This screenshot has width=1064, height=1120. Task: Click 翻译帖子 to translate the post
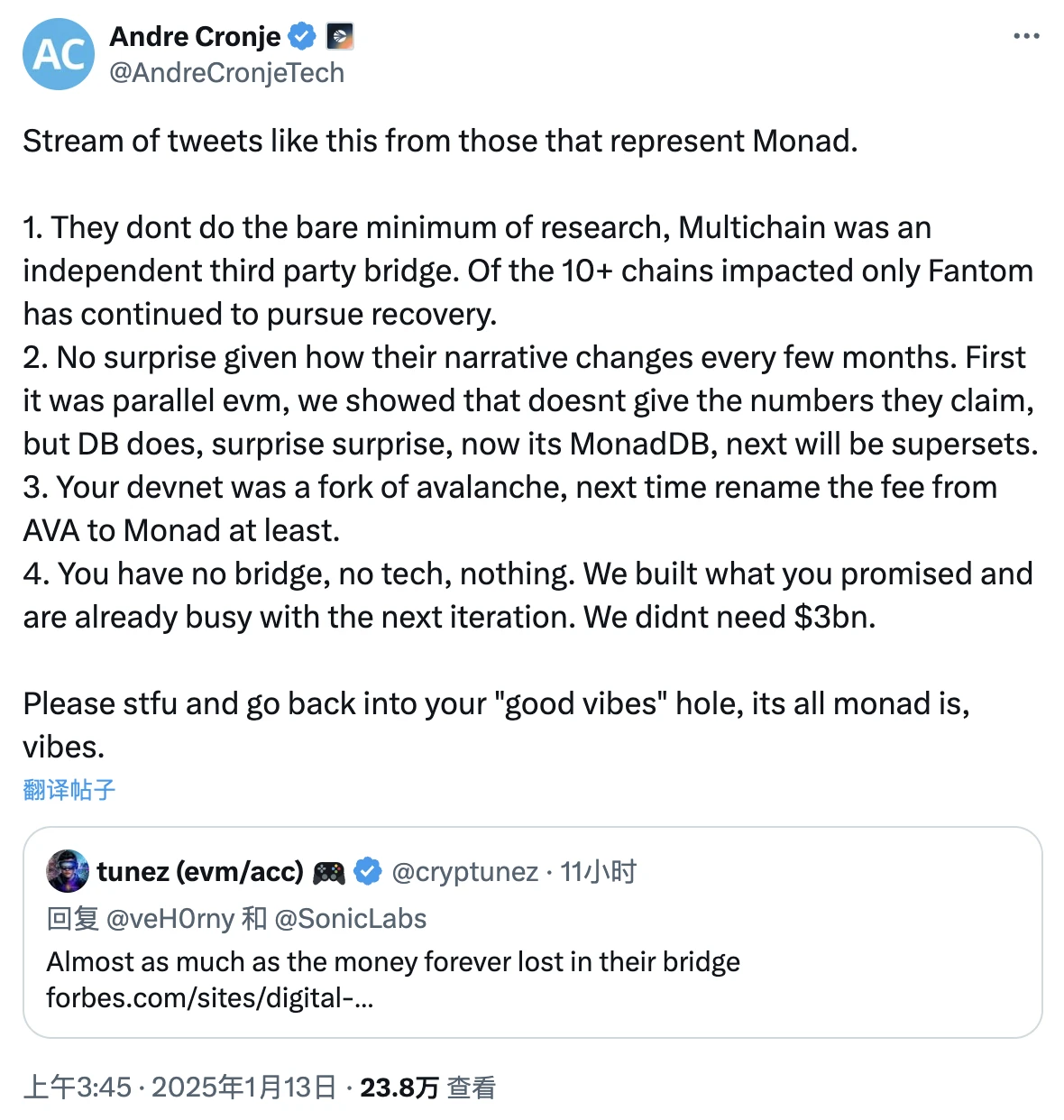69,790
